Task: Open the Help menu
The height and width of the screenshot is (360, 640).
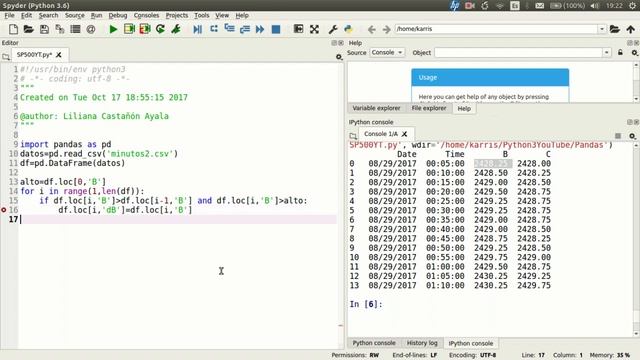Action: coord(242,15)
